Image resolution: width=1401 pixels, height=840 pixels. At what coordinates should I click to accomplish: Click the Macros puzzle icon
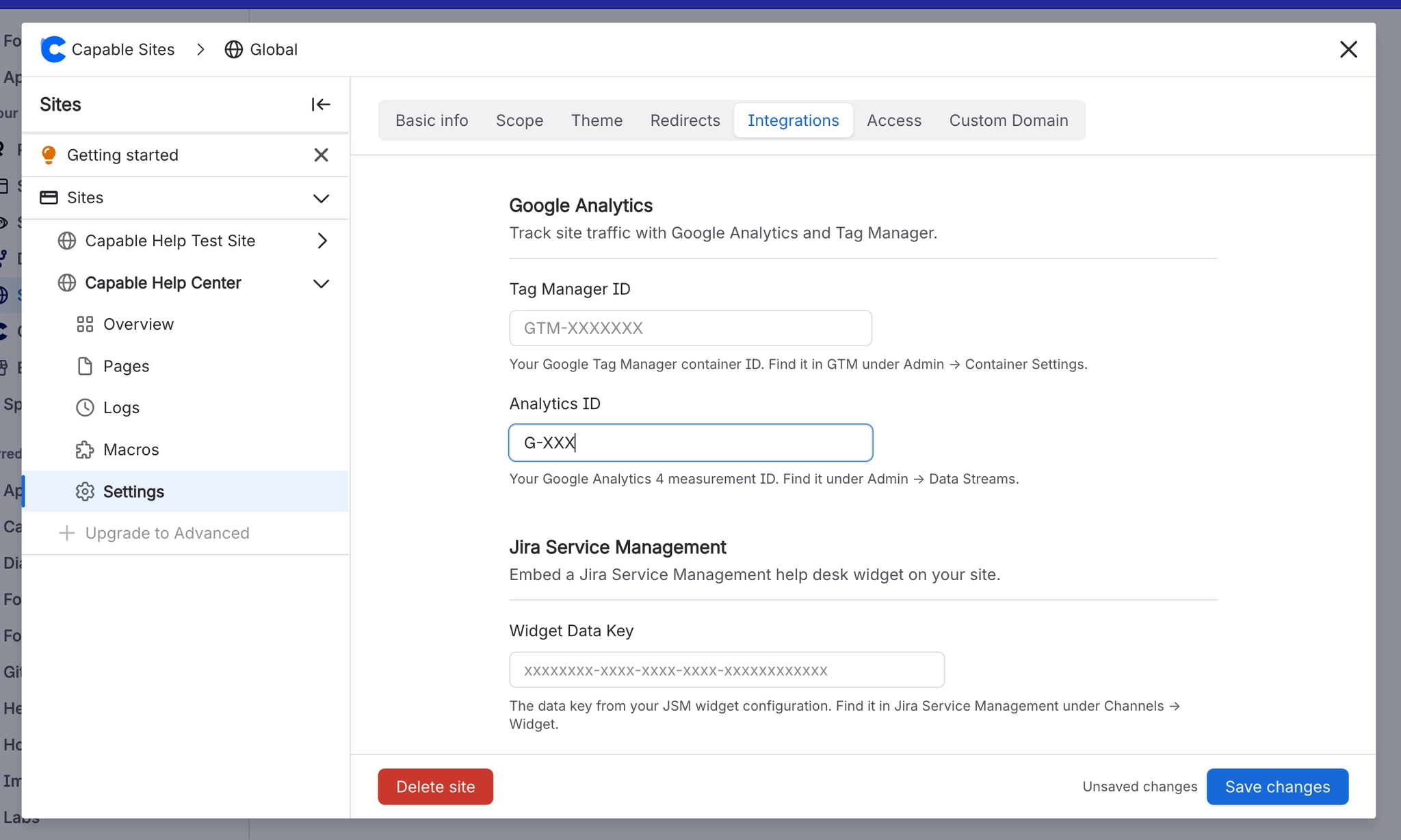tap(85, 449)
